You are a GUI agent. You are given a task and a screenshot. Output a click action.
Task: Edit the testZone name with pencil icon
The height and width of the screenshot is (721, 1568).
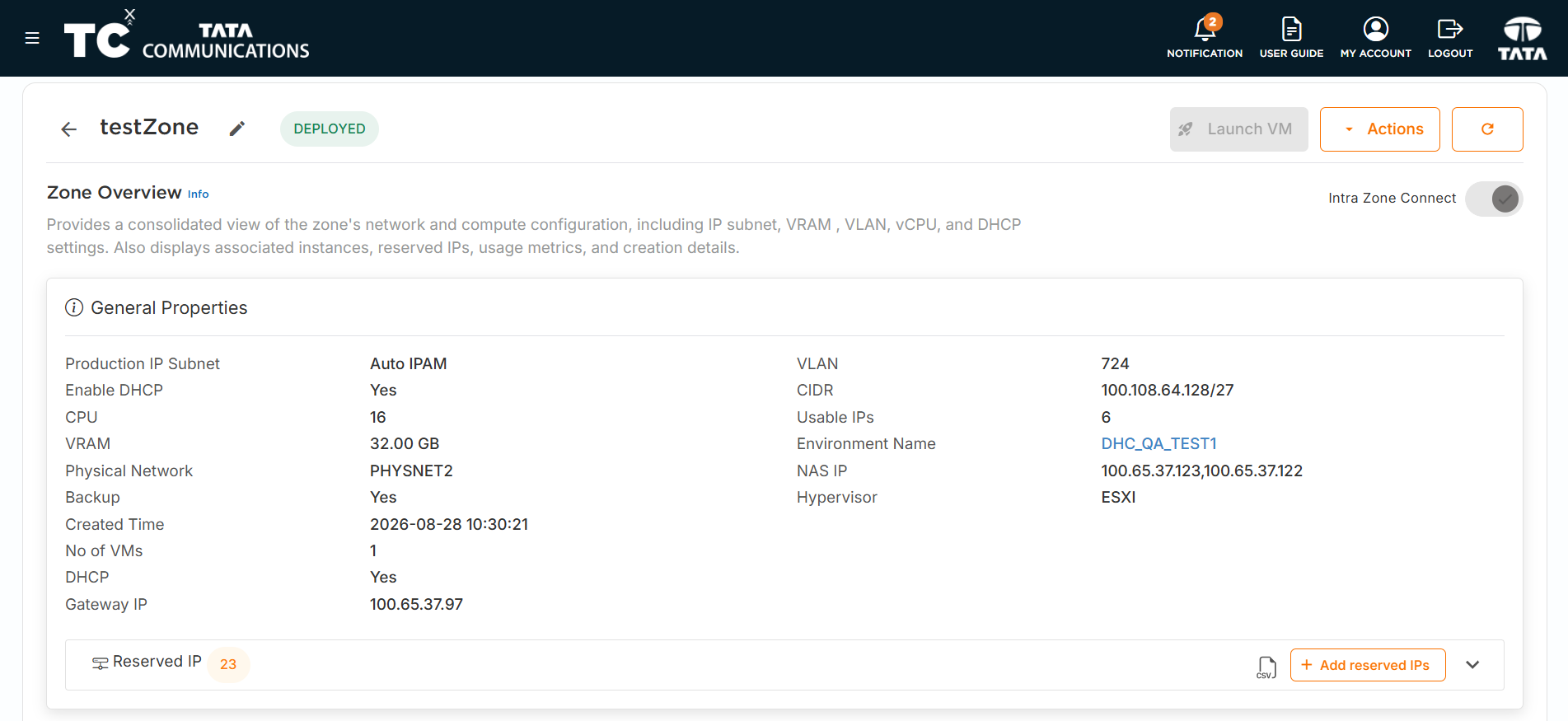click(x=237, y=129)
